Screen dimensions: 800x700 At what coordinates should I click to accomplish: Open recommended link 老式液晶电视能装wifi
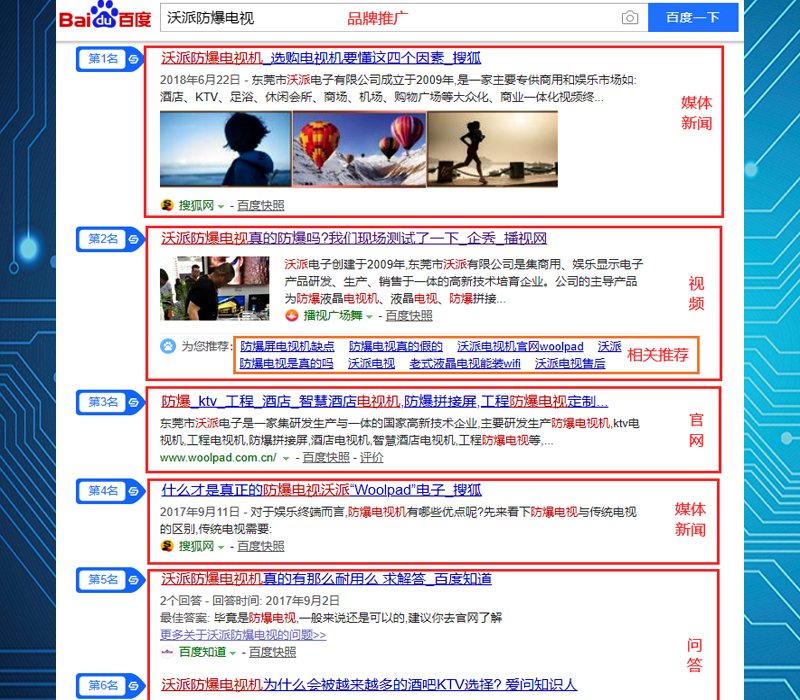tap(465, 363)
